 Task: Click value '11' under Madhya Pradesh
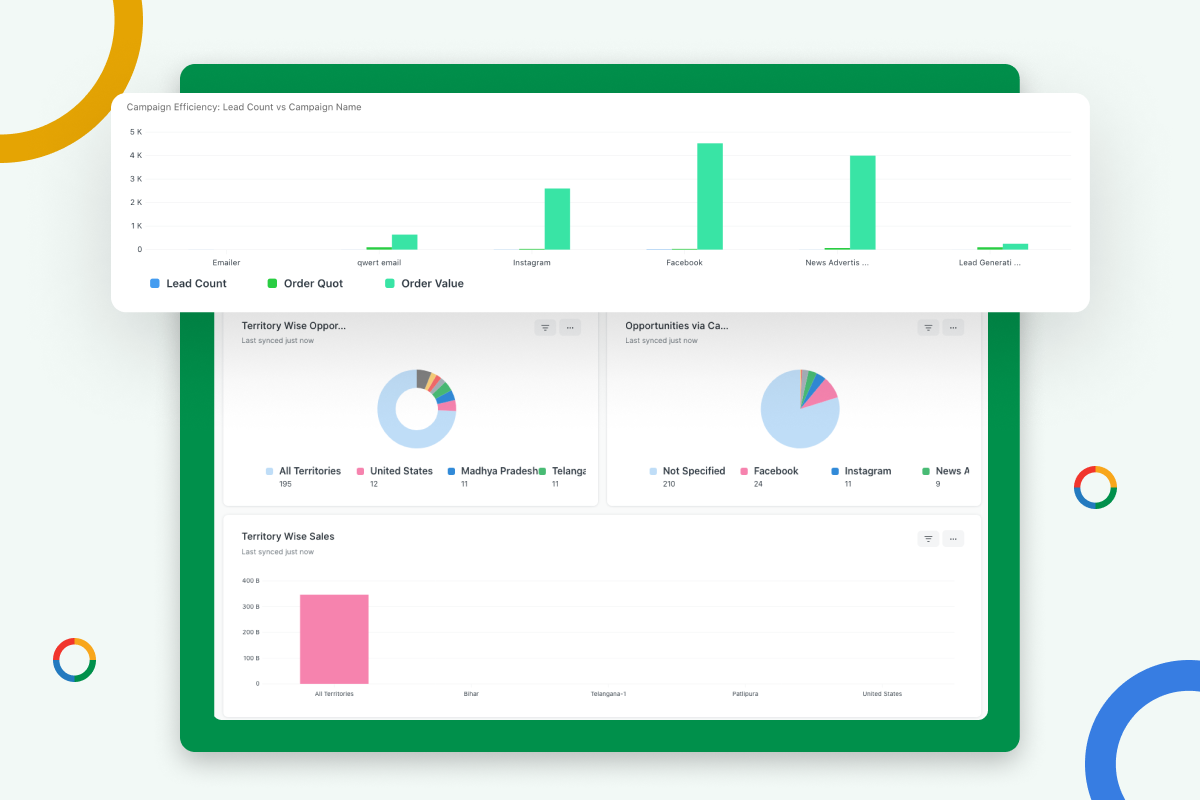click(465, 484)
